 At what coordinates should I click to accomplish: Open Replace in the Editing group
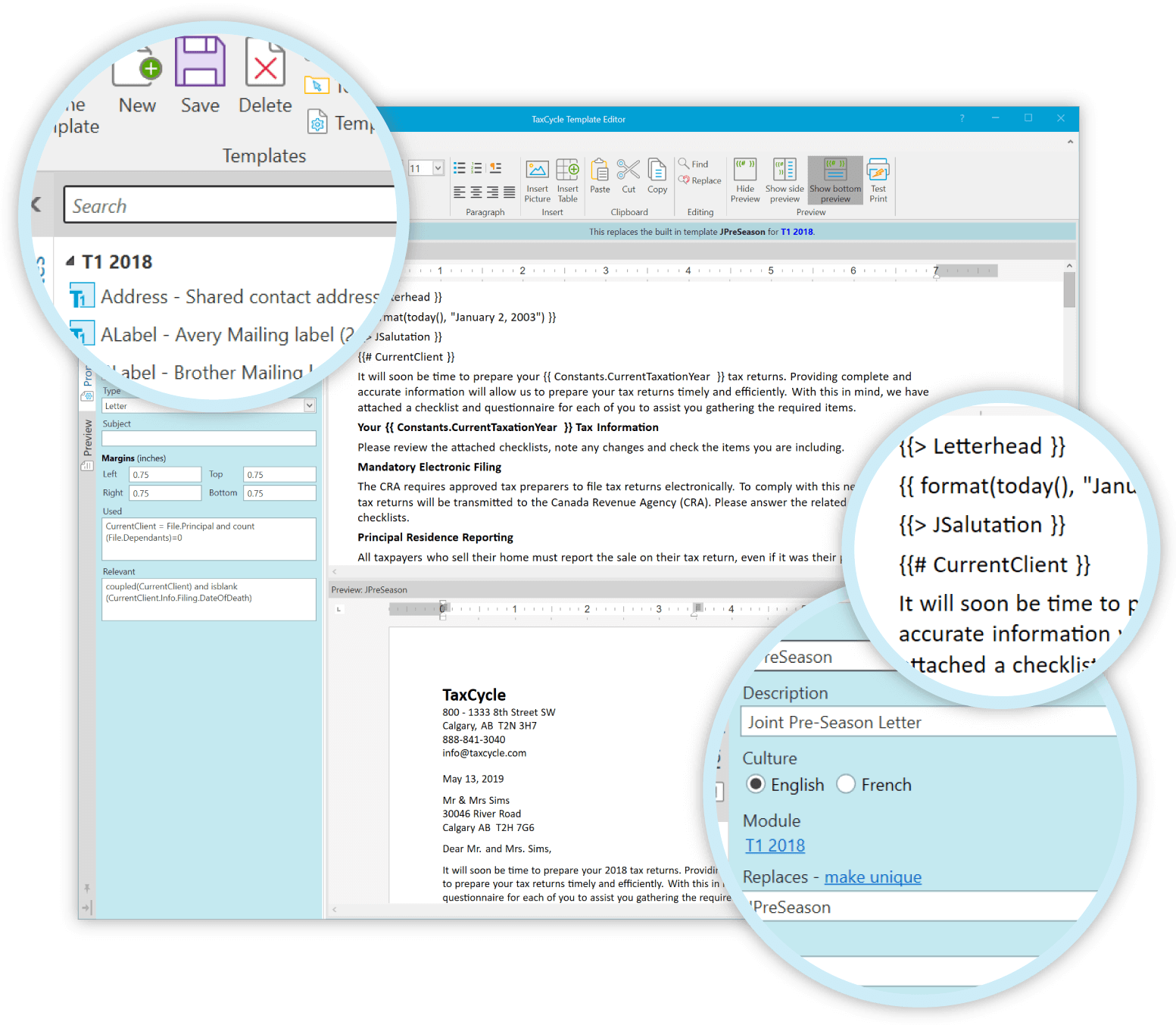[x=700, y=180]
